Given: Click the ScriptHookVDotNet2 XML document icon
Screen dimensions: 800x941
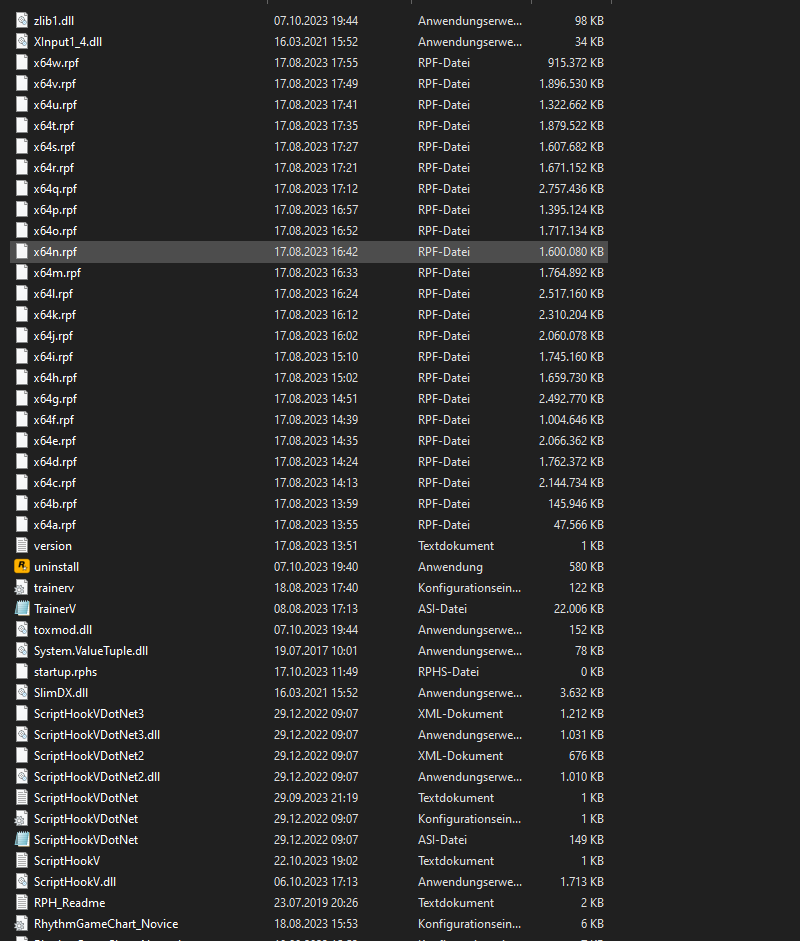Looking at the screenshot, I should point(22,756).
